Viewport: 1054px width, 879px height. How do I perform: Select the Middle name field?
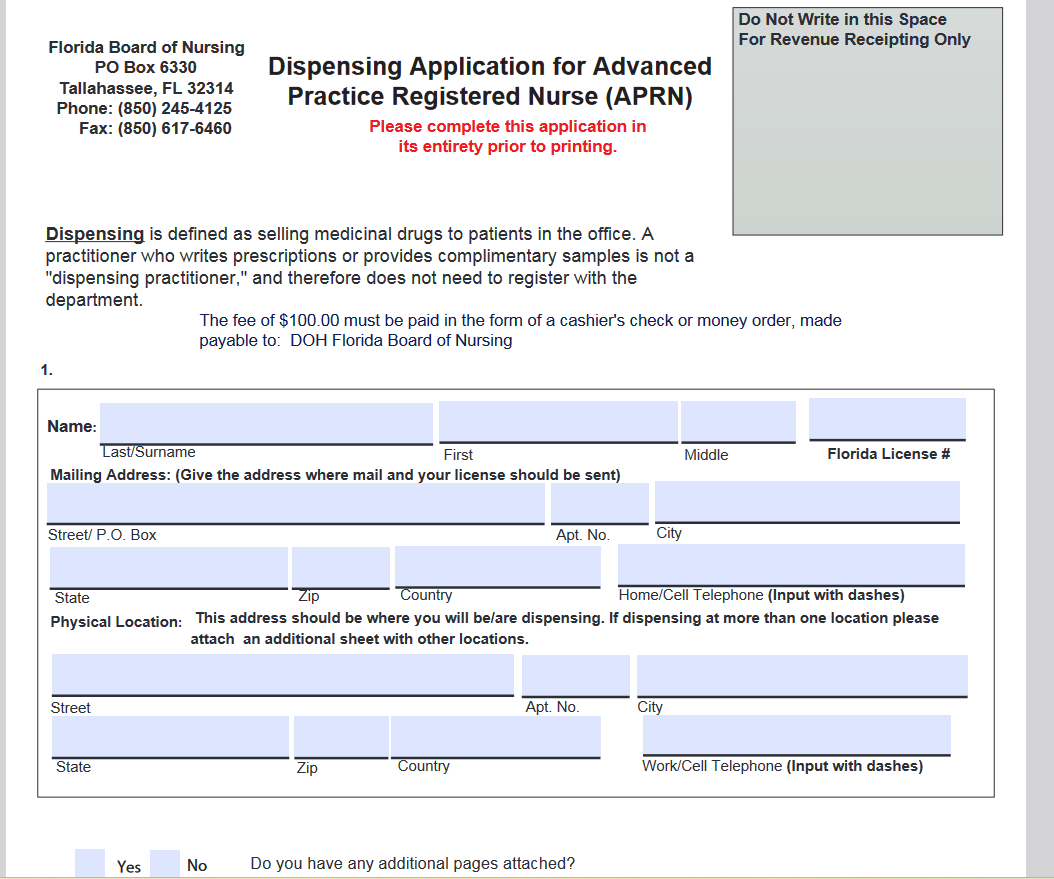737,420
